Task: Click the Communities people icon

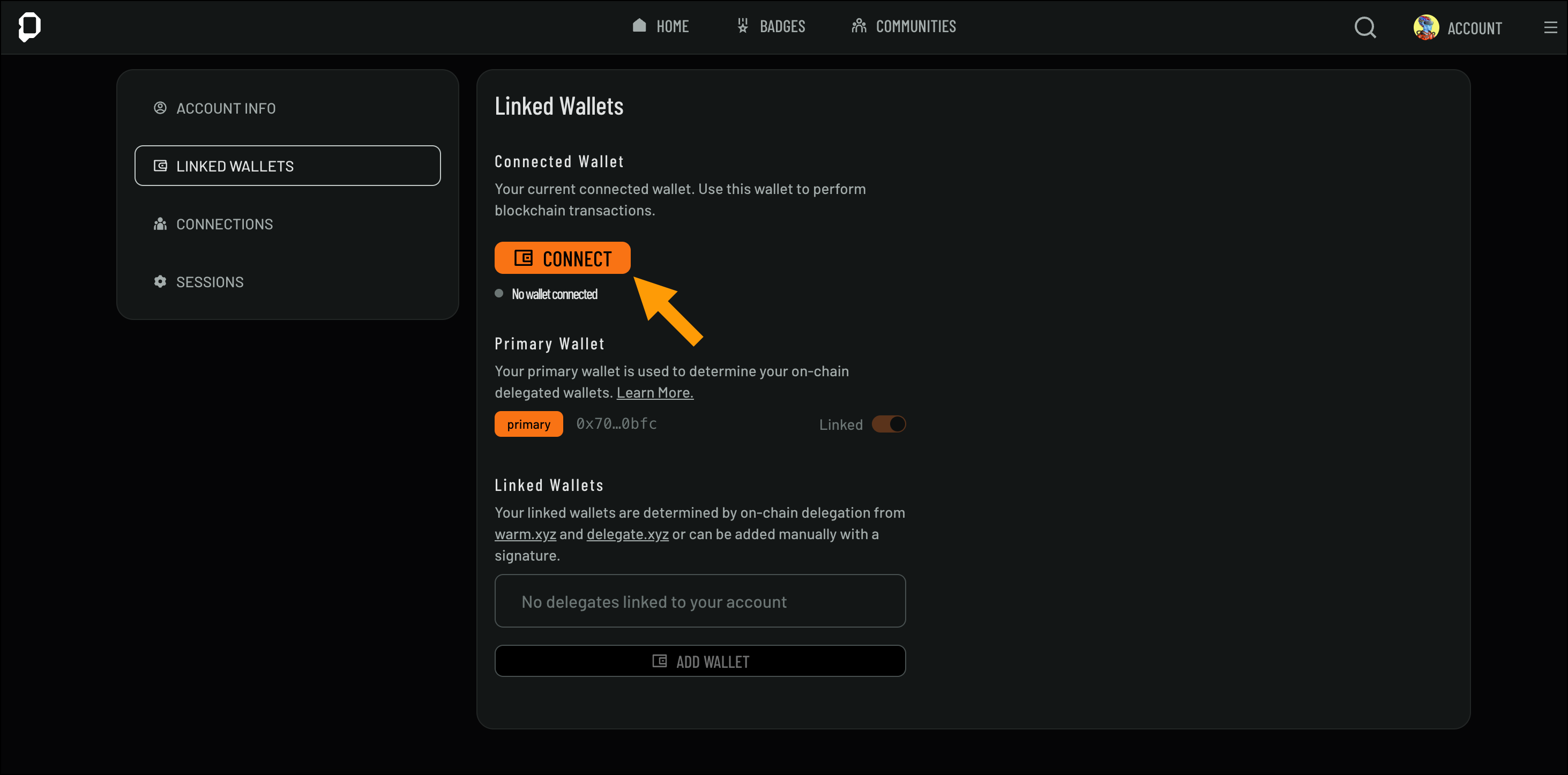Action: [x=858, y=26]
